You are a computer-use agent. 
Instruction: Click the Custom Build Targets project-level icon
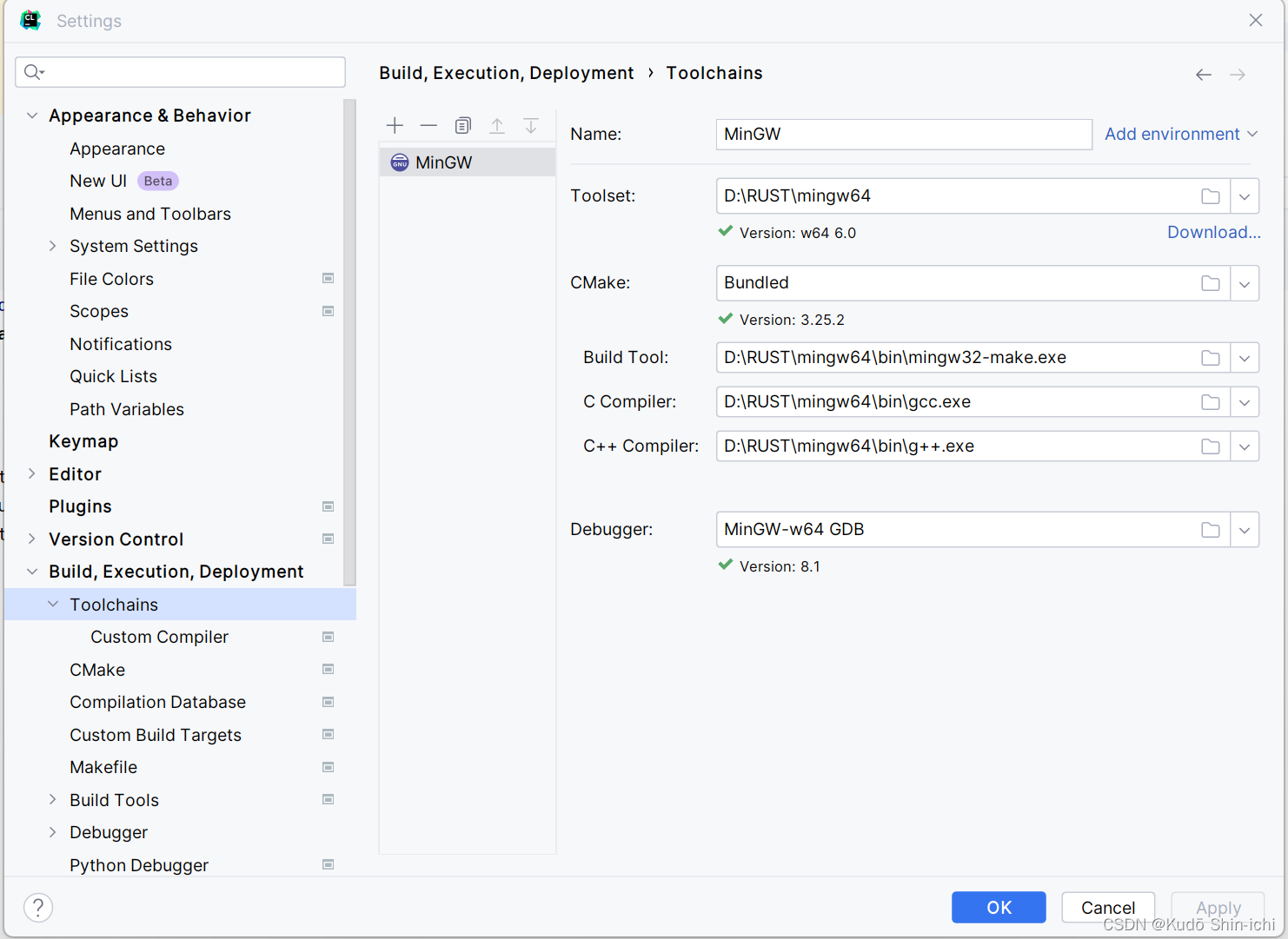coord(329,735)
